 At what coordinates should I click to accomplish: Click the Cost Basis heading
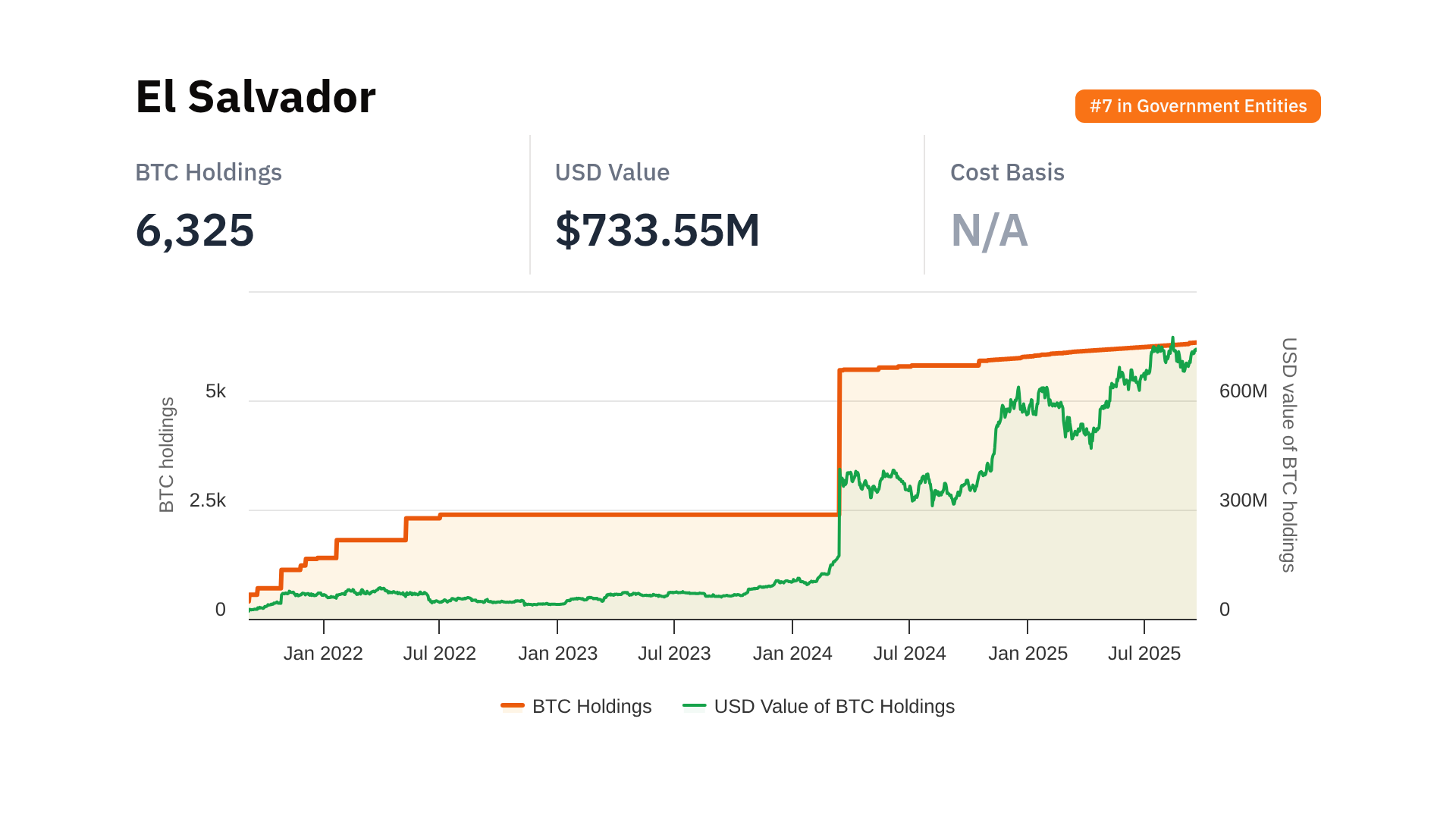click(x=1007, y=173)
